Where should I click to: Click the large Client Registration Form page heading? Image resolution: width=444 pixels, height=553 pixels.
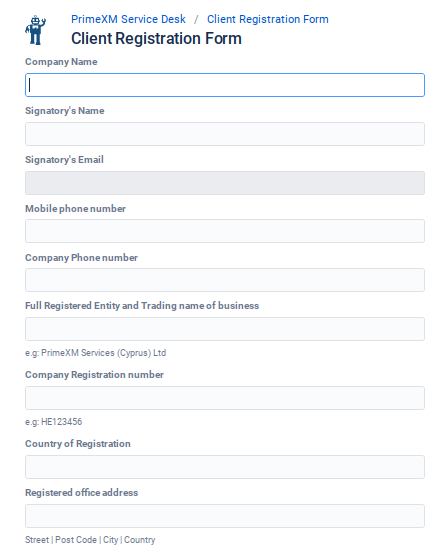156,38
